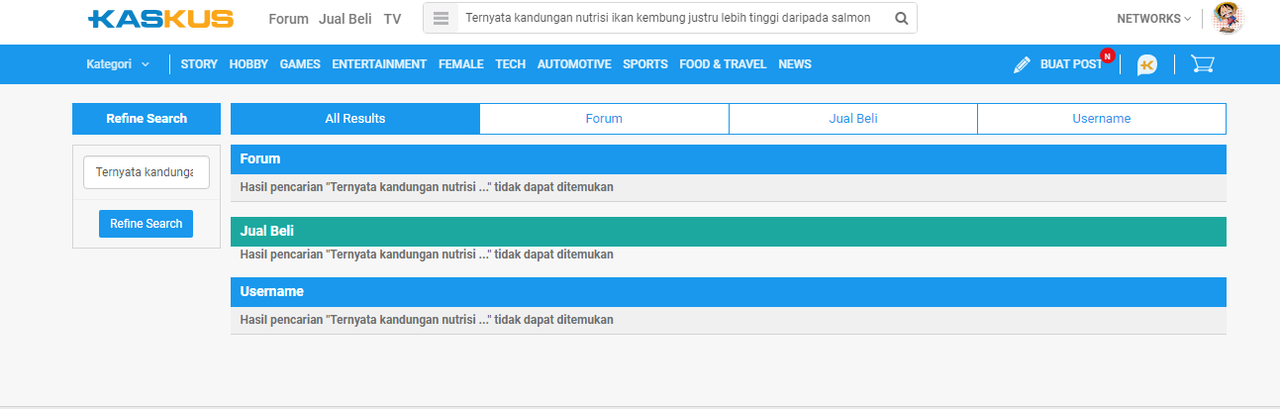1280x409 pixels.
Task: Click the magnifying glass search icon
Action: (901, 18)
